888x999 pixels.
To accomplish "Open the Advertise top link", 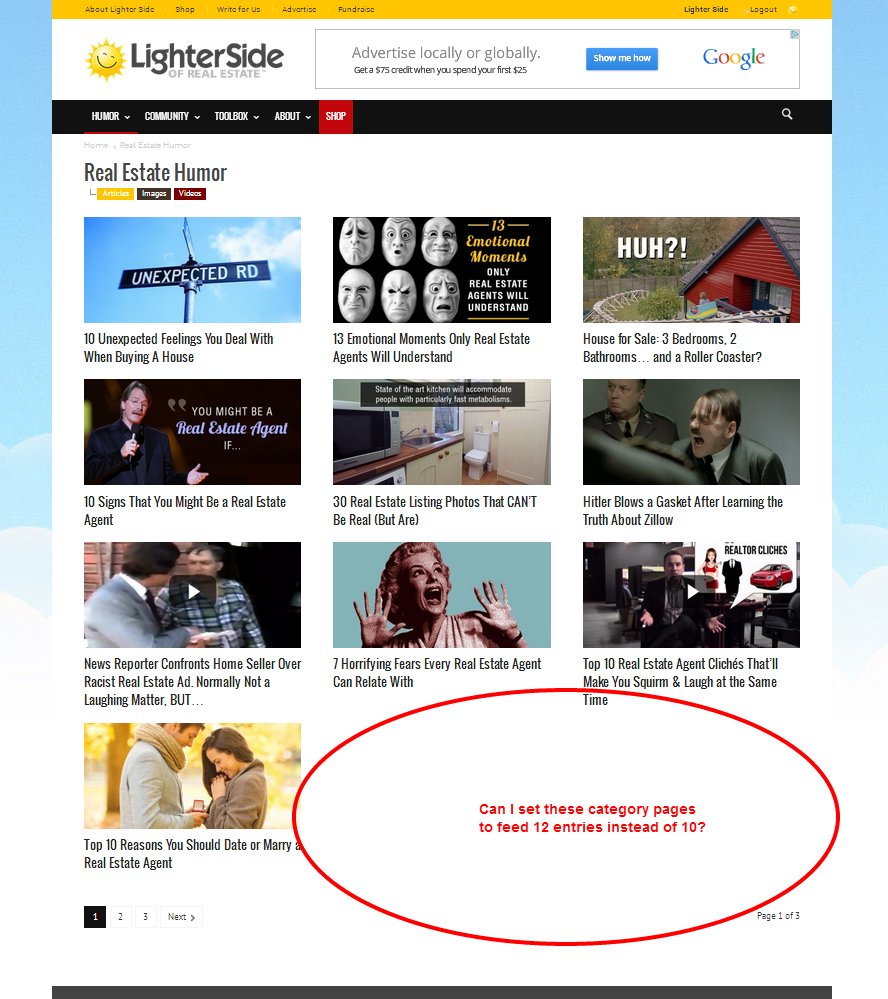I will 299,10.
